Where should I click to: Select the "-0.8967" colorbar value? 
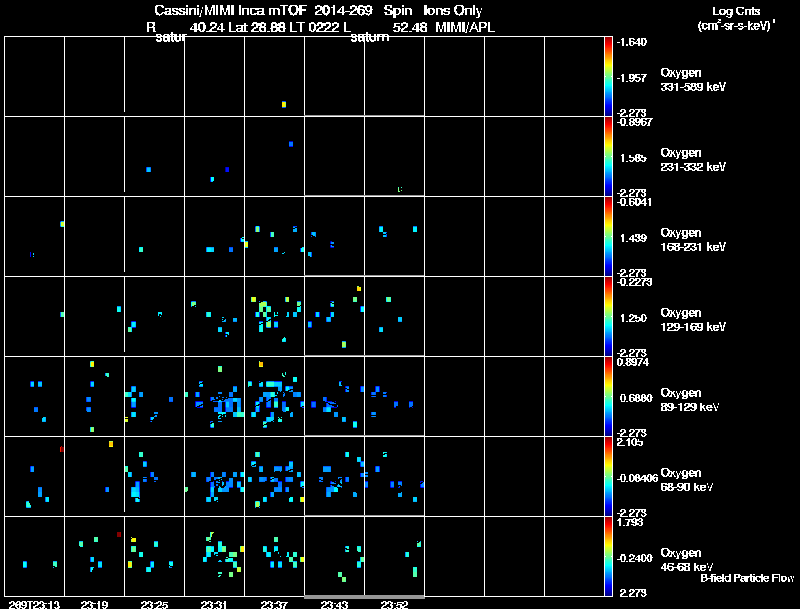tap(634, 122)
